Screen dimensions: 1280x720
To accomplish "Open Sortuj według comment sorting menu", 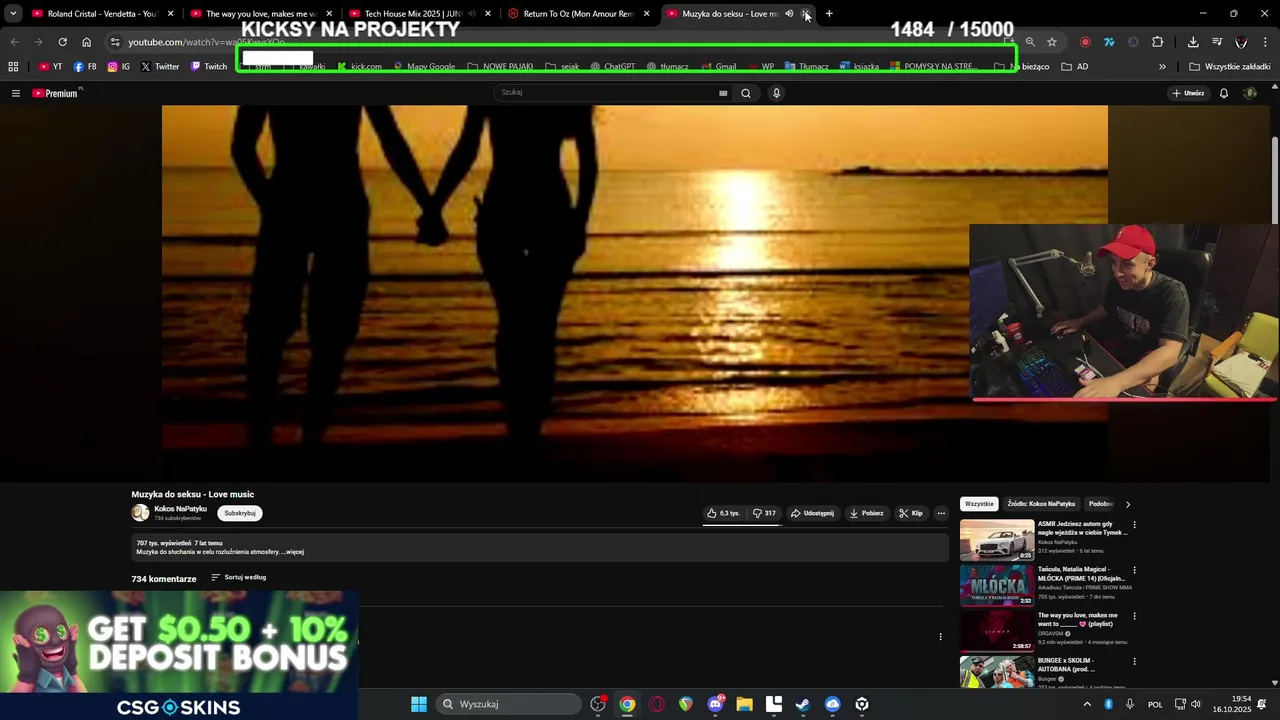I will (238, 577).
